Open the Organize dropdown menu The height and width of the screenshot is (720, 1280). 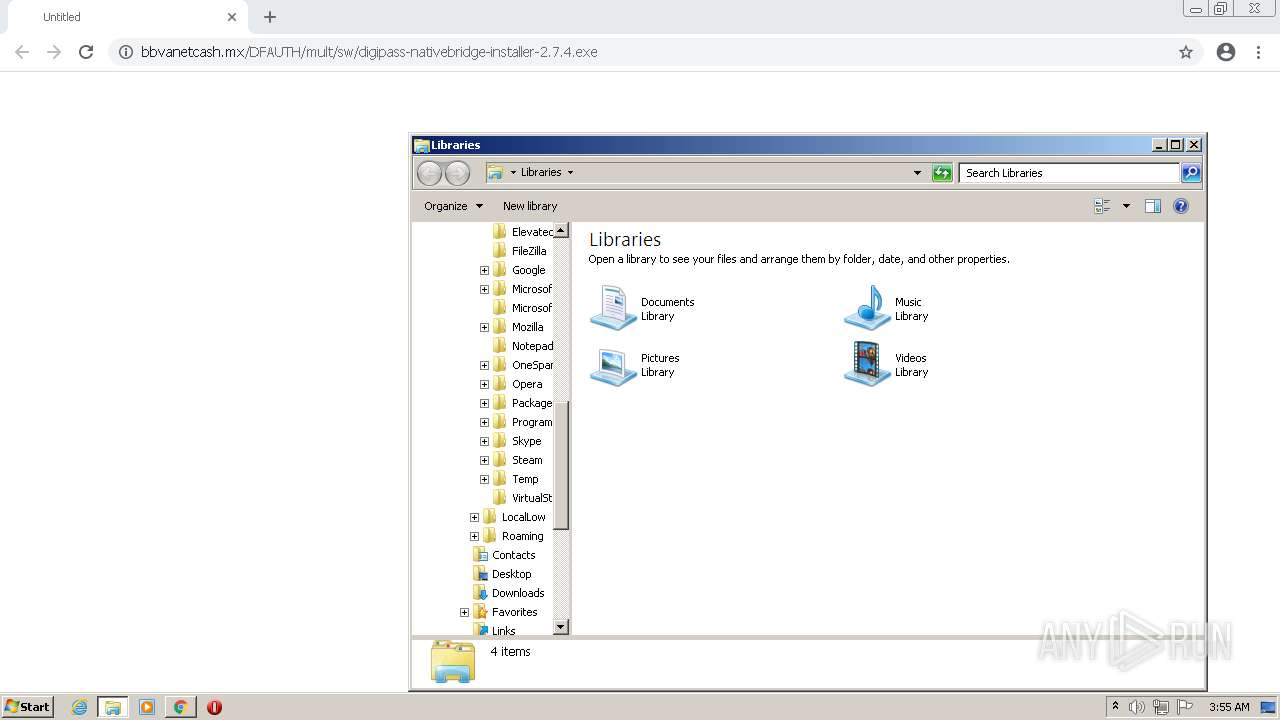pos(453,206)
